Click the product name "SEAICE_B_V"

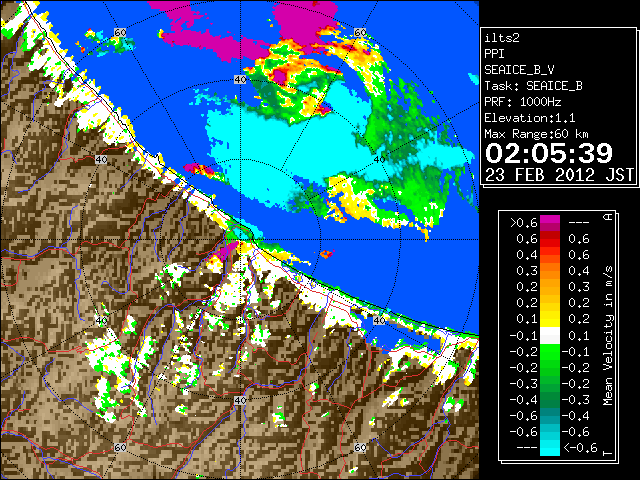tap(519, 70)
